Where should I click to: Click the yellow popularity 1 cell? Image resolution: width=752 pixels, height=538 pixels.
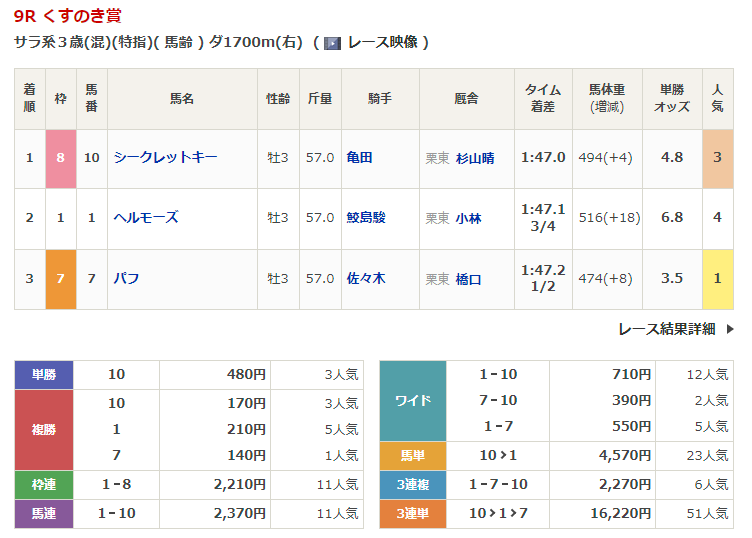coord(717,278)
